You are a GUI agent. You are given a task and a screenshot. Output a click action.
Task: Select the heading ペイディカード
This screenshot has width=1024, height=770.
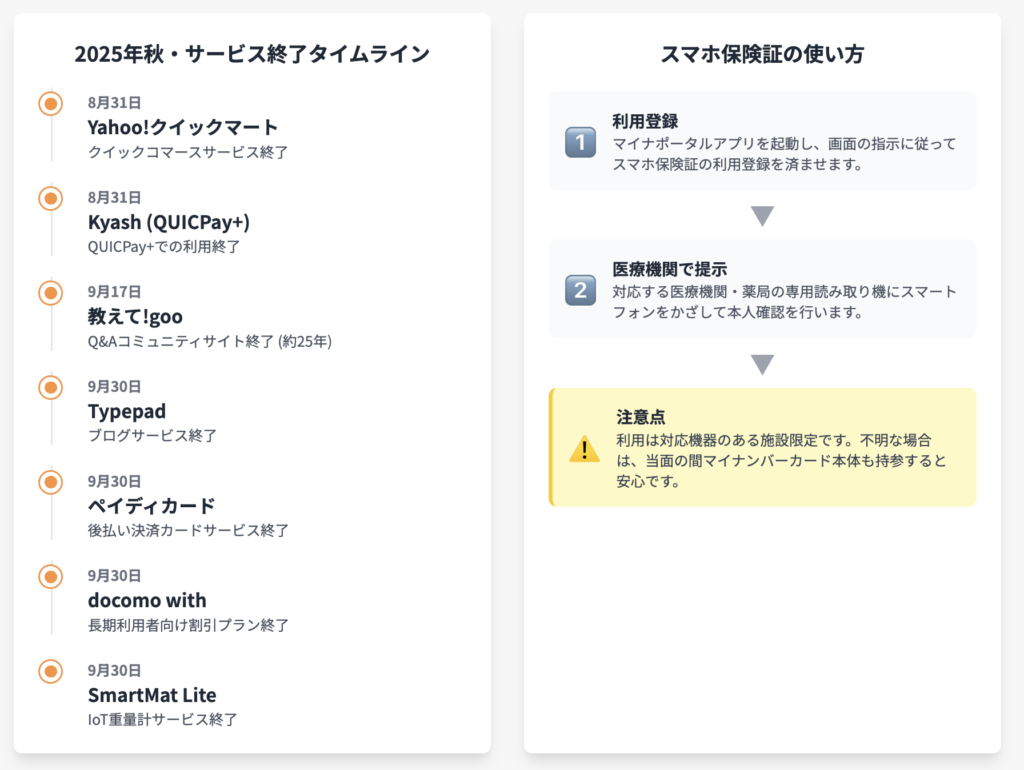click(152, 506)
